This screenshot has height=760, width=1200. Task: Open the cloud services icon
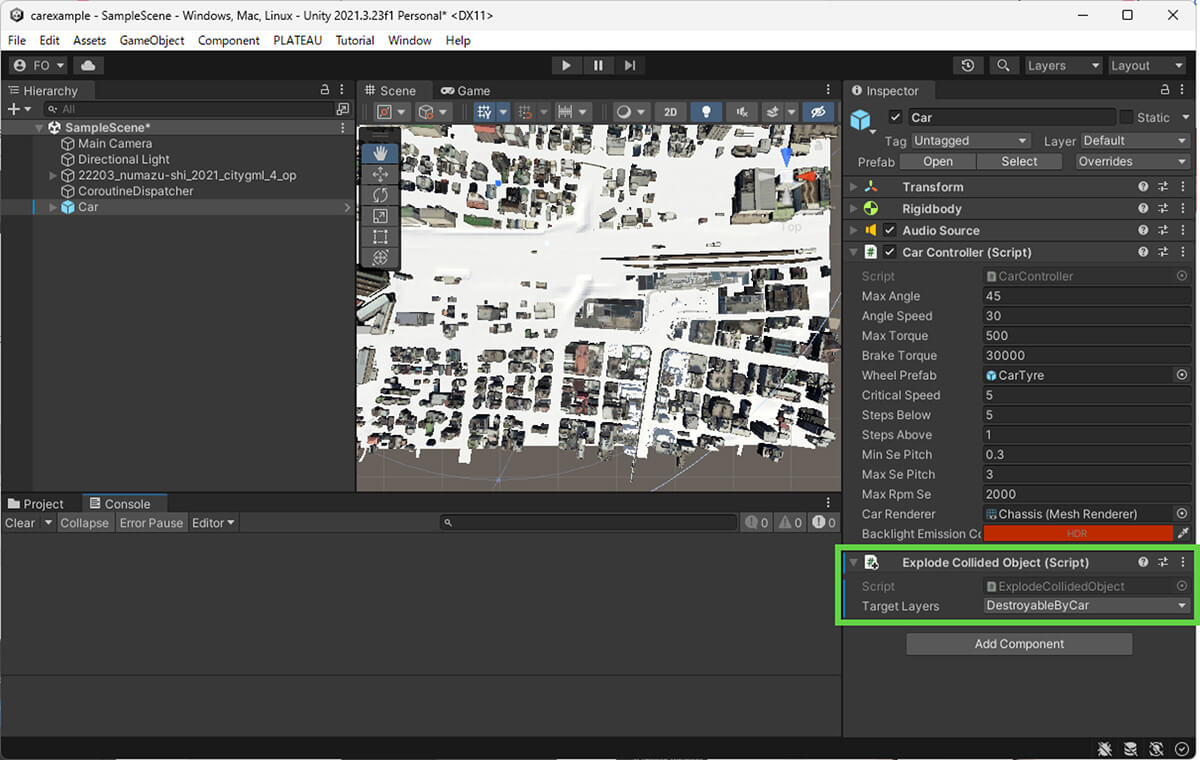[88, 65]
